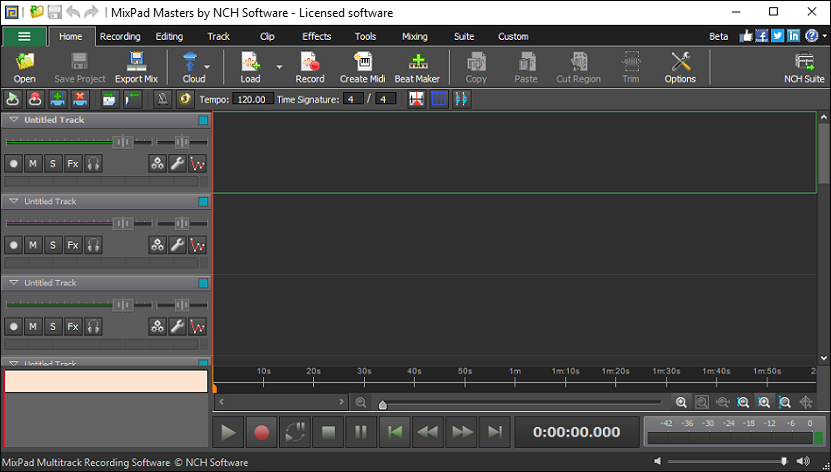Image resolution: width=831 pixels, height=472 pixels.
Task: Solo the first Untitled Track
Action: point(52,164)
